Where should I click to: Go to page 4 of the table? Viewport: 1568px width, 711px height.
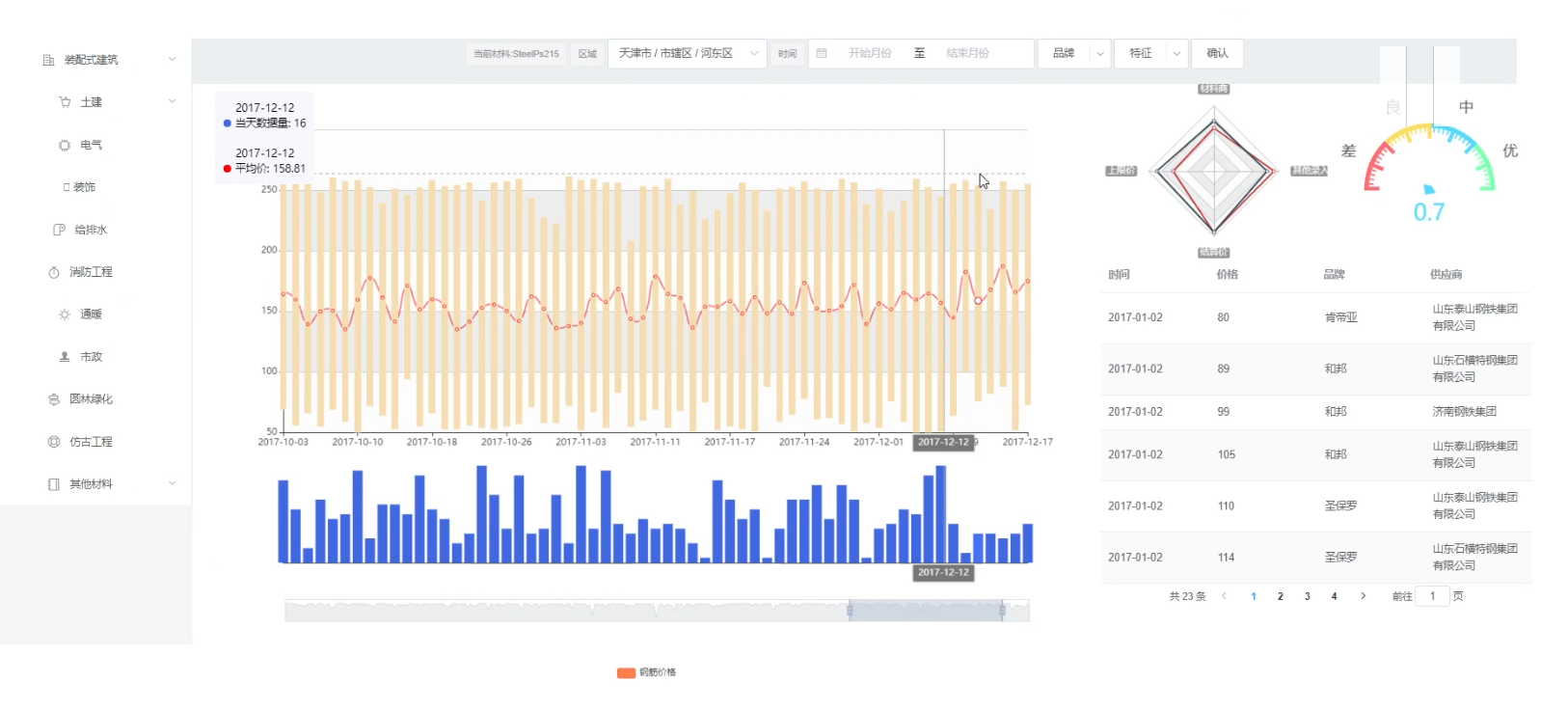click(1335, 596)
